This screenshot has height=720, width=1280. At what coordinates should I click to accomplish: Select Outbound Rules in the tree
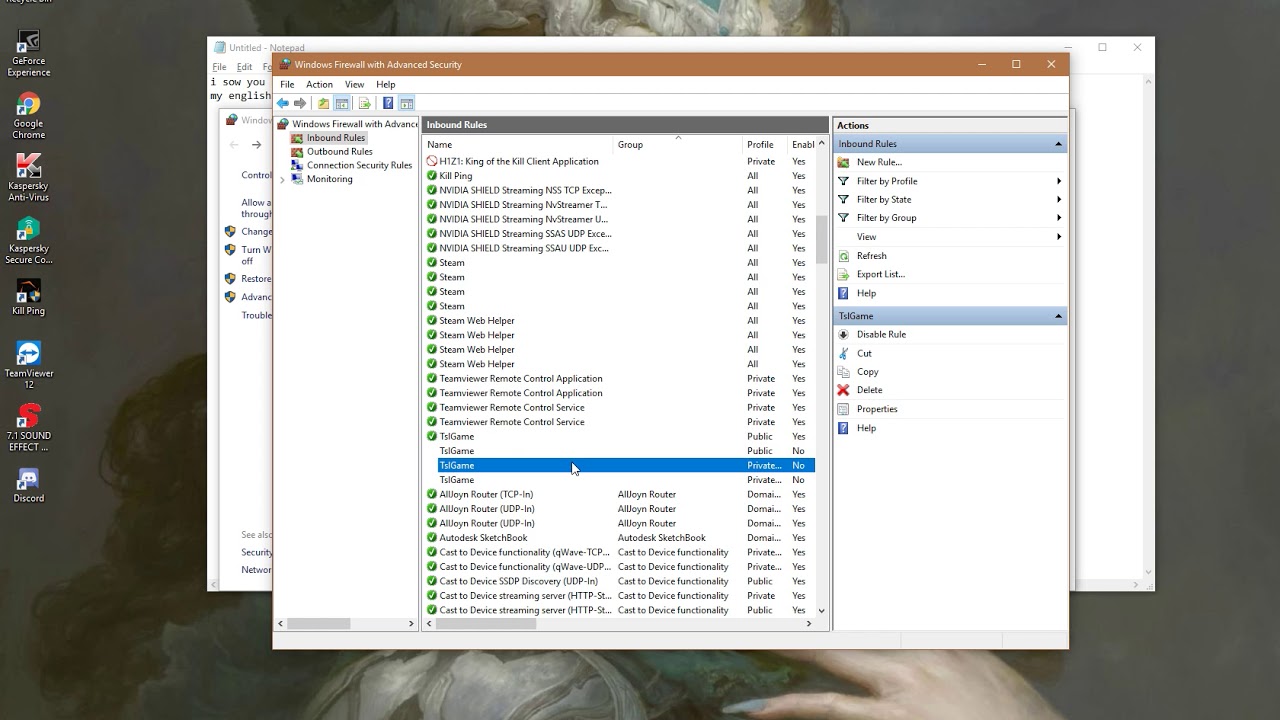339,152
